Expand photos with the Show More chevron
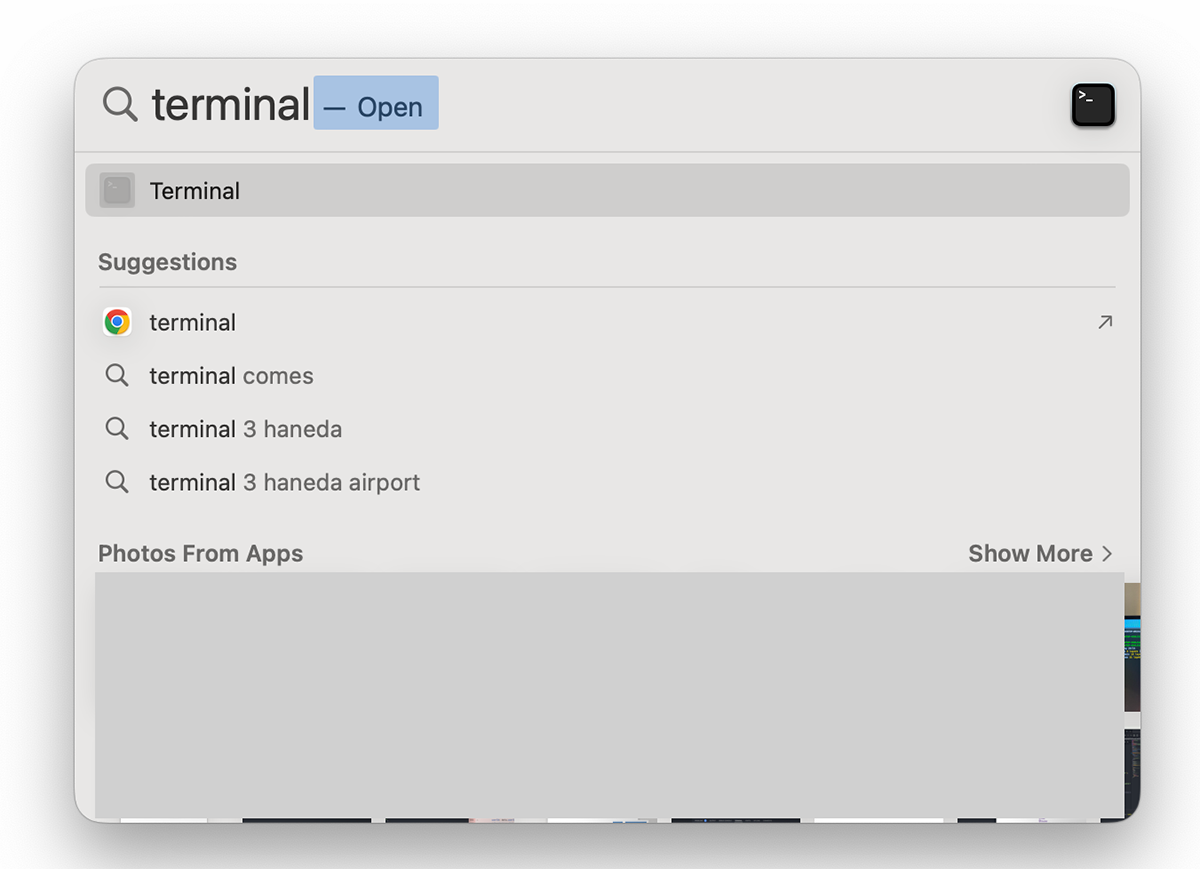This screenshot has width=1200, height=869. coord(1106,554)
